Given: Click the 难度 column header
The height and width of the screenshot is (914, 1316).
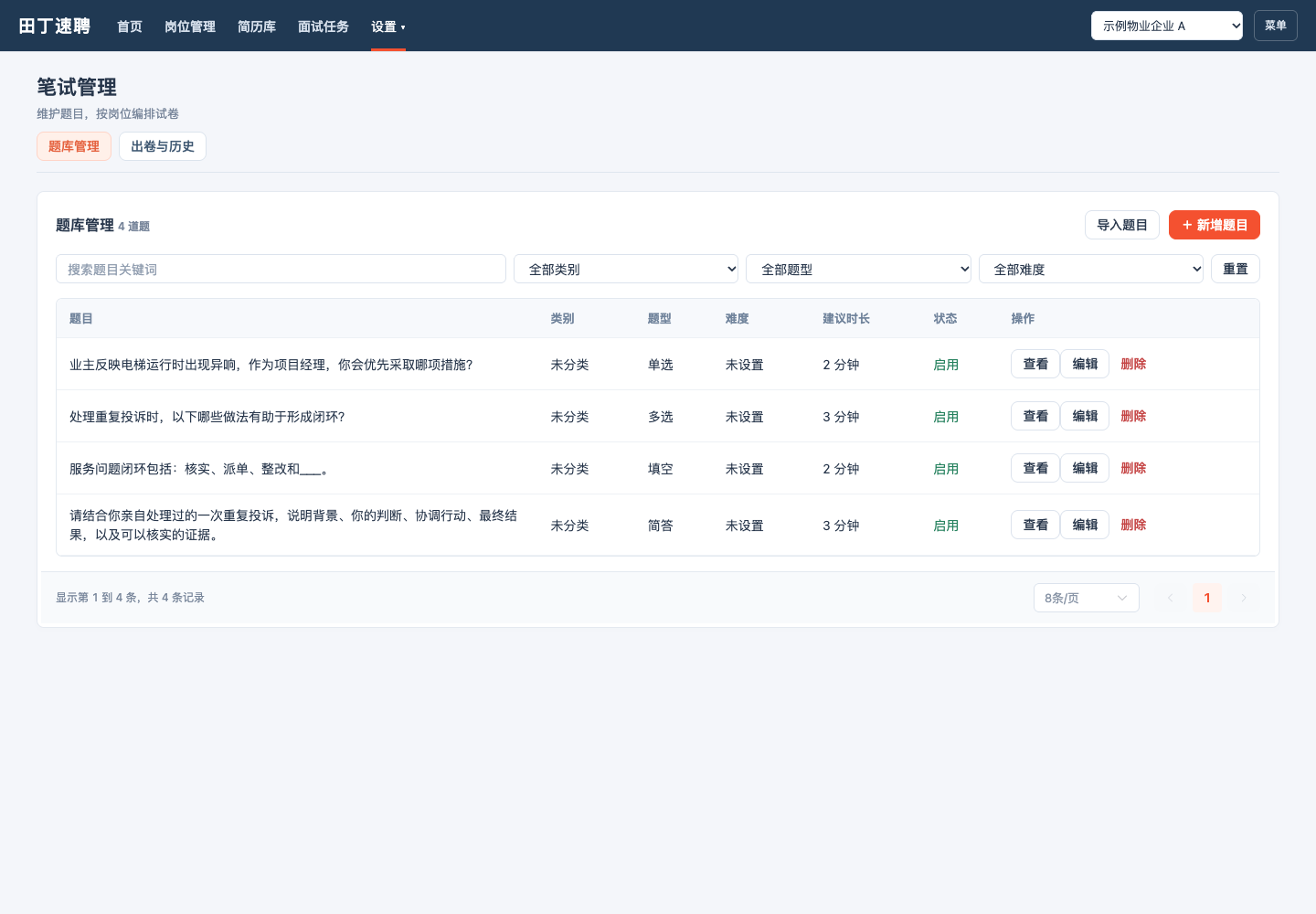Looking at the screenshot, I should click(x=738, y=319).
